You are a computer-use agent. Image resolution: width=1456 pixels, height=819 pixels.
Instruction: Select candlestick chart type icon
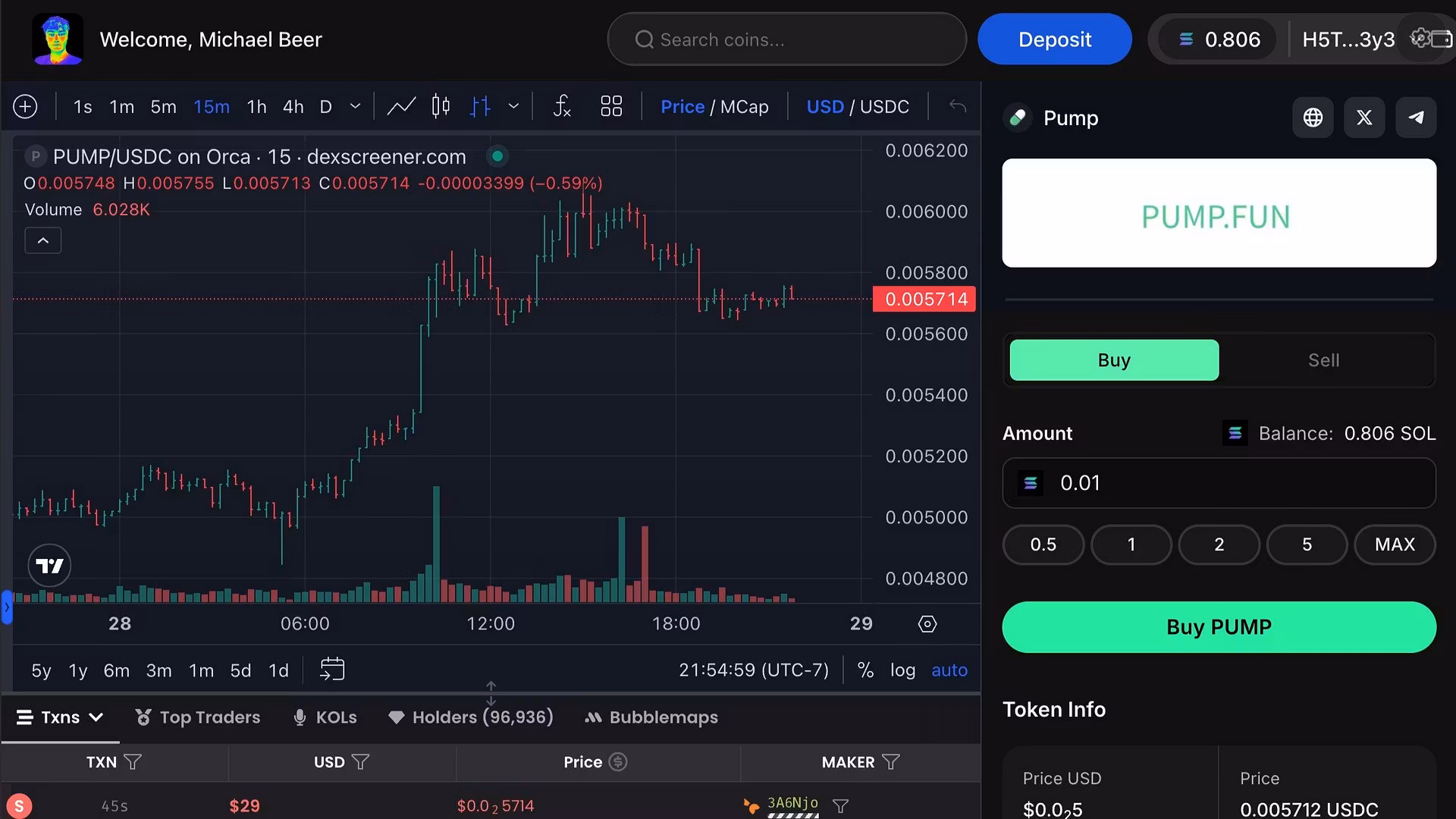(x=441, y=107)
